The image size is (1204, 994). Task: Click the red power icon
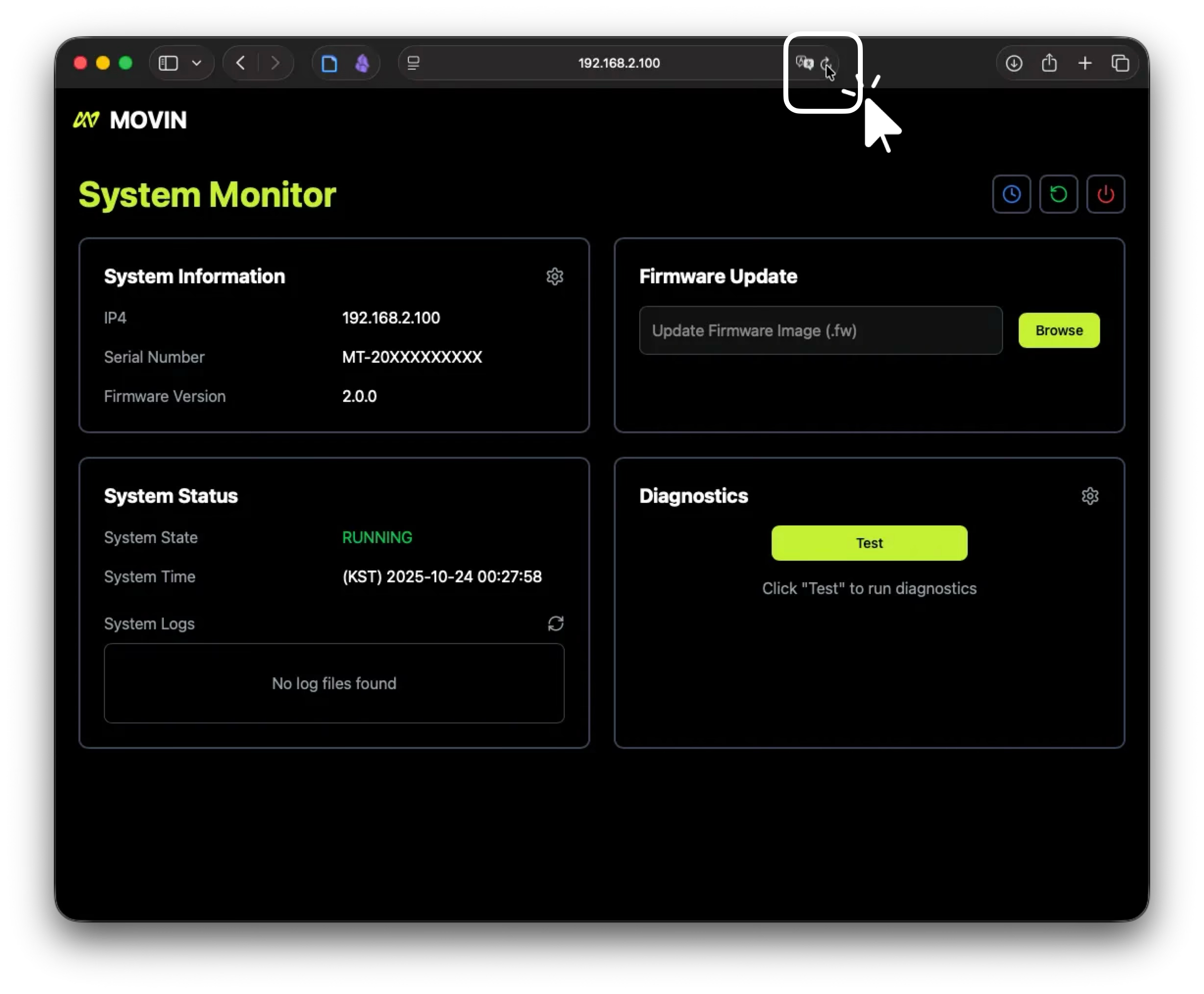pyautogui.click(x=1105, y=194)
